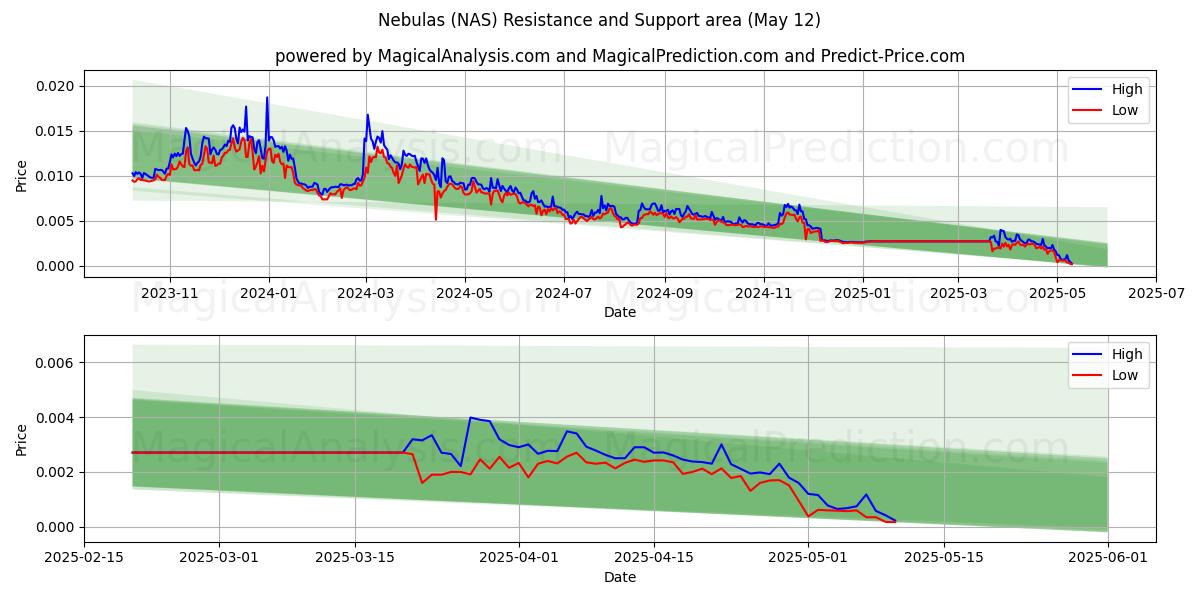1200x600 pixels.
Task: Click the "2023-11" tick label on the top chart
Action: pos(170,293)
